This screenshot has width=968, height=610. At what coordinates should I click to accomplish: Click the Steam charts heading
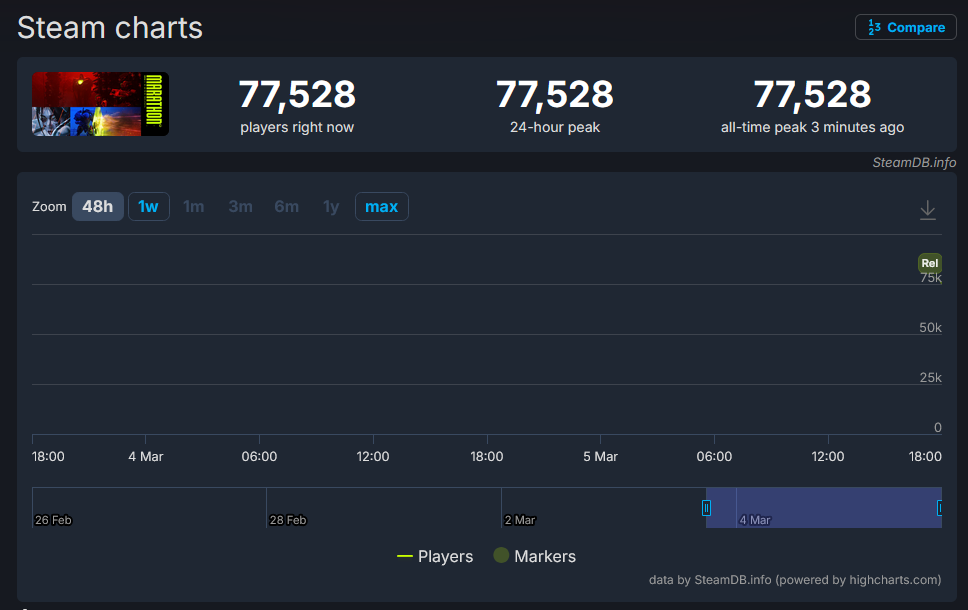tap(110, 28)
